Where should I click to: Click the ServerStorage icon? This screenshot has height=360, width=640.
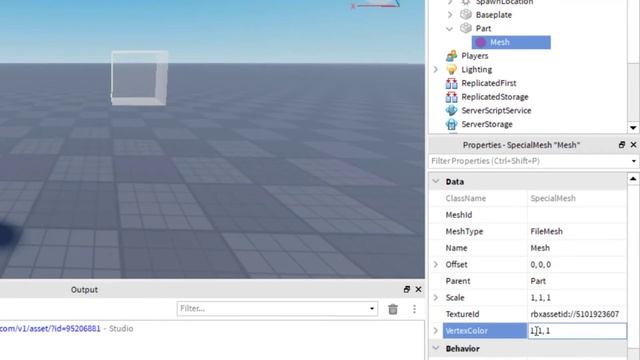click(x=451, y=124)
